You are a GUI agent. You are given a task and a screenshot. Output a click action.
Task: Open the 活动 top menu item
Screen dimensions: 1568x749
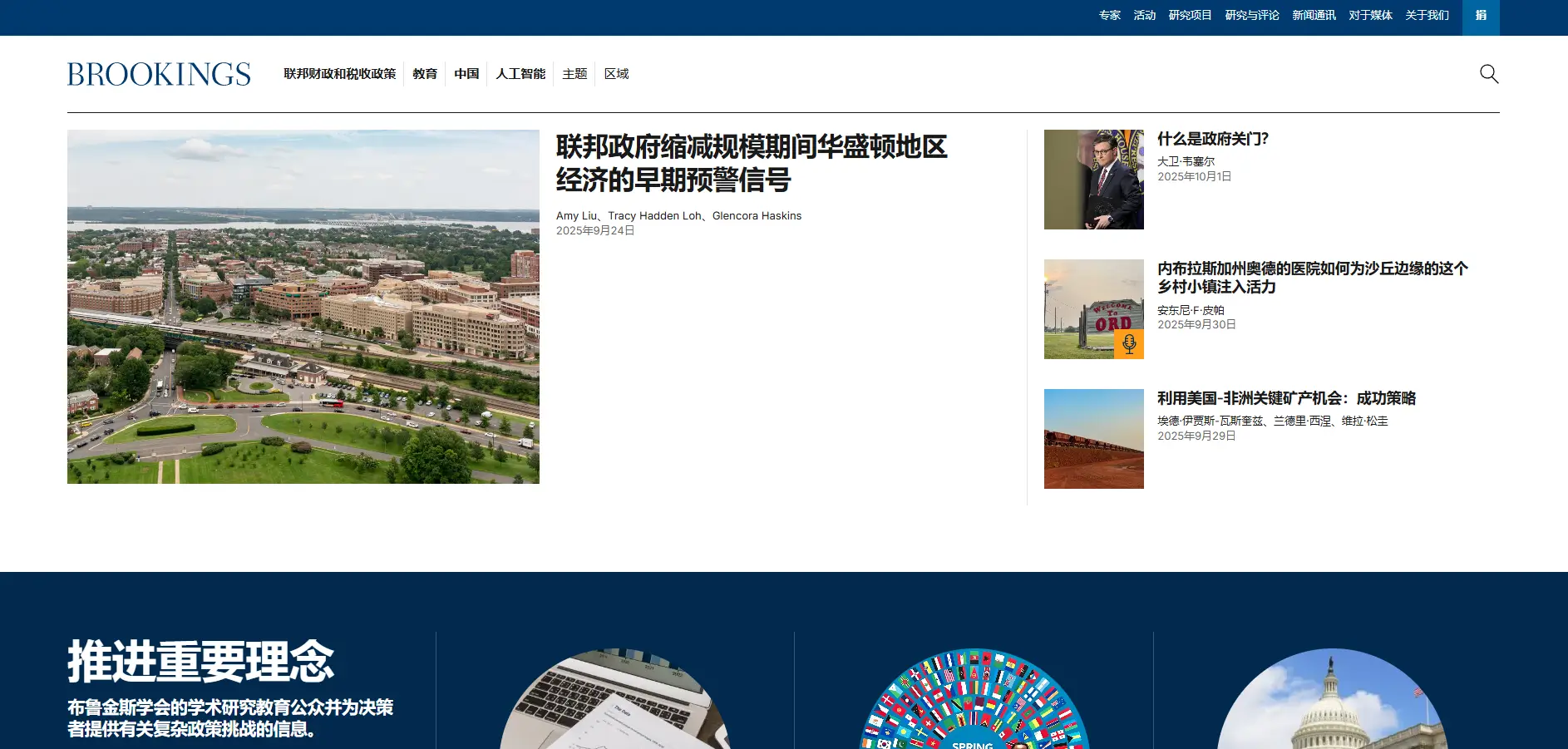tap(1144, 16)
